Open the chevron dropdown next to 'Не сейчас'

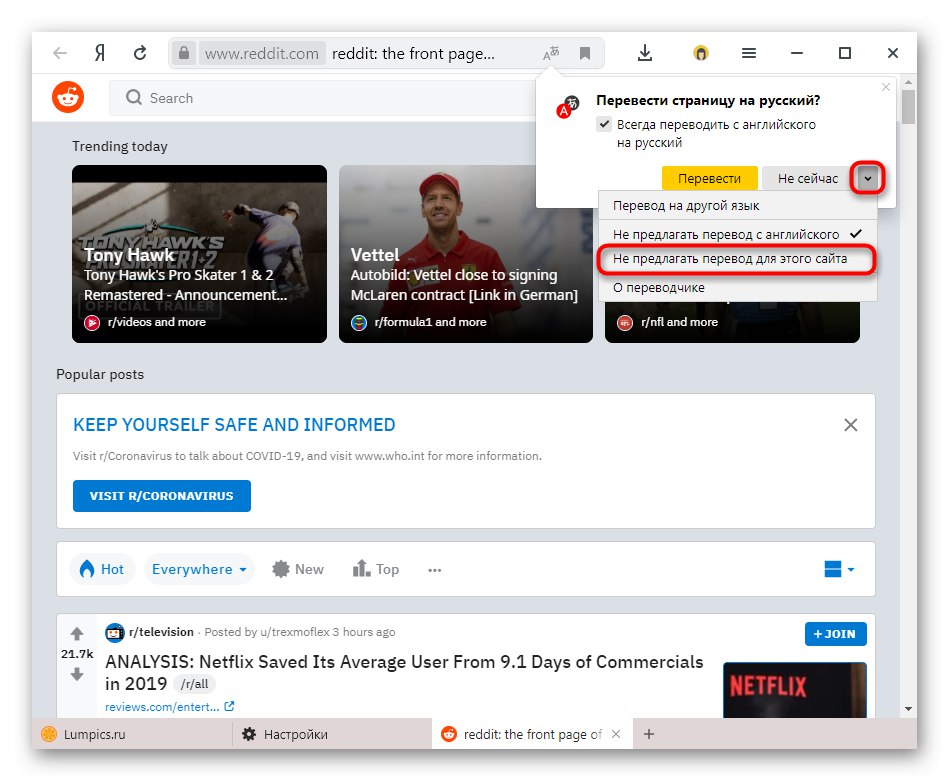coord(866,178)
